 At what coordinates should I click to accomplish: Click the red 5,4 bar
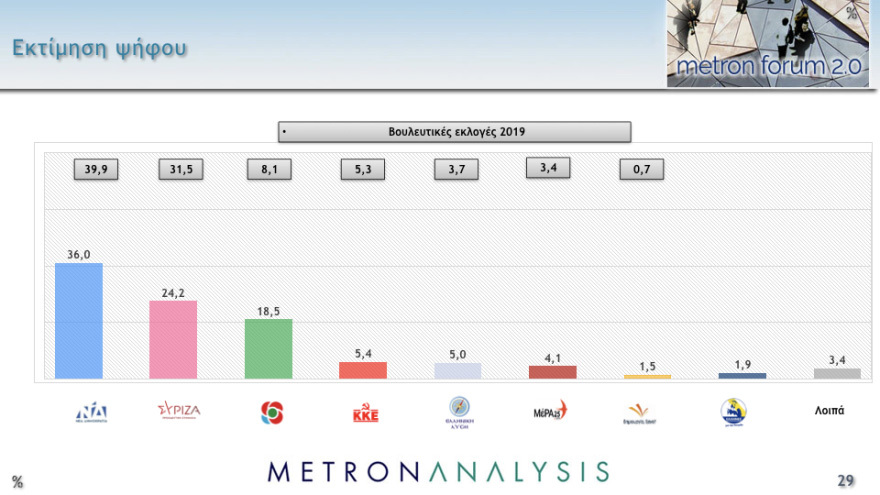pyautogui.click(x=363, y=370)
